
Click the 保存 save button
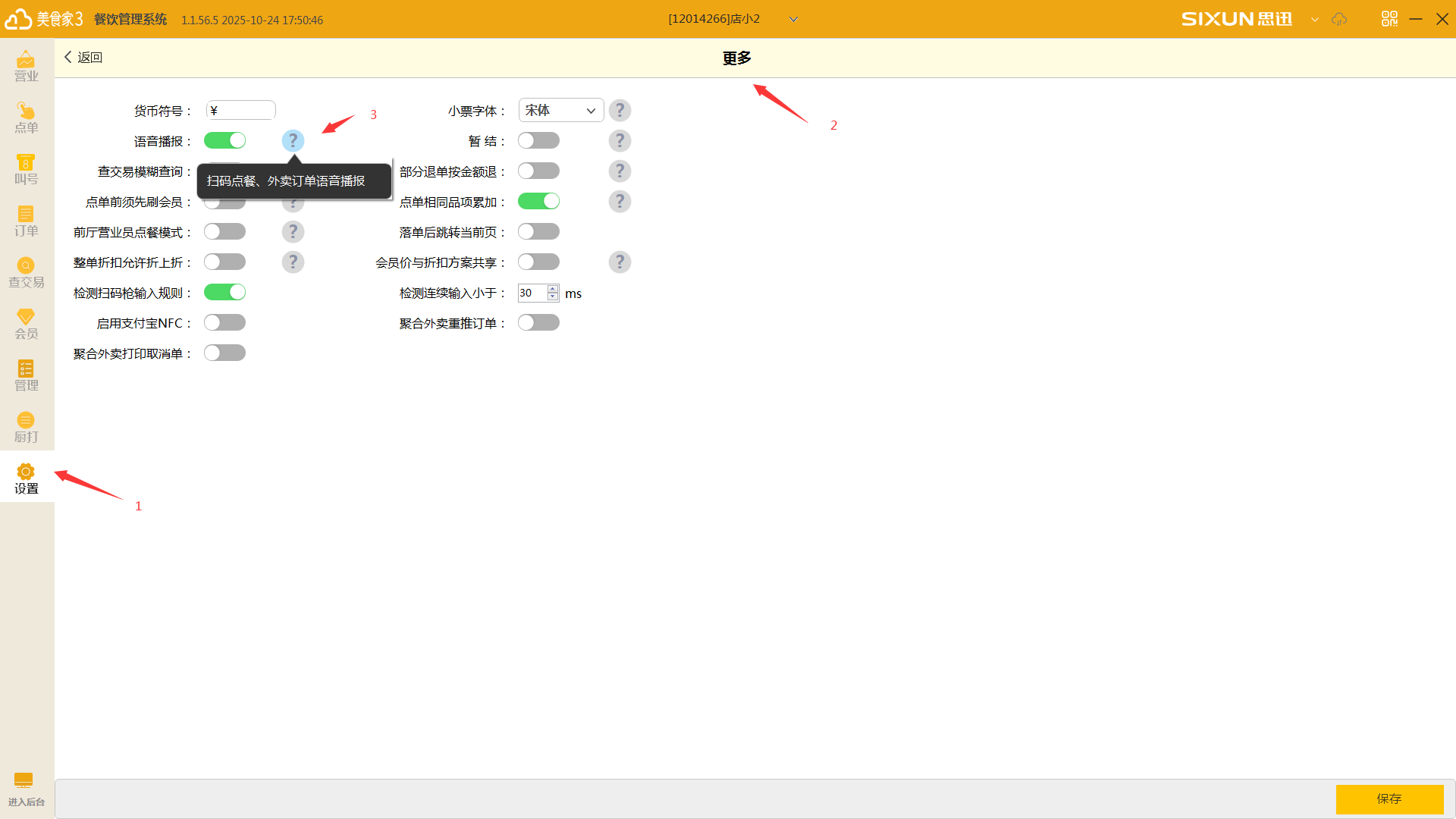[1389, 799]
